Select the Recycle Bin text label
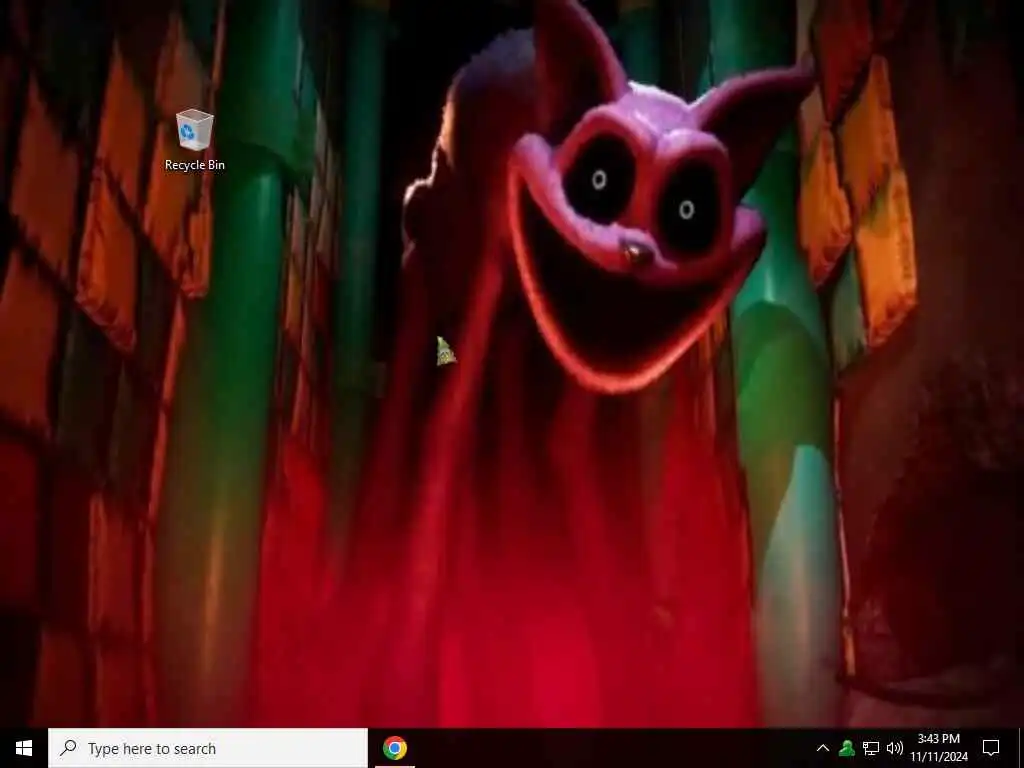 (x=195, y=165)
